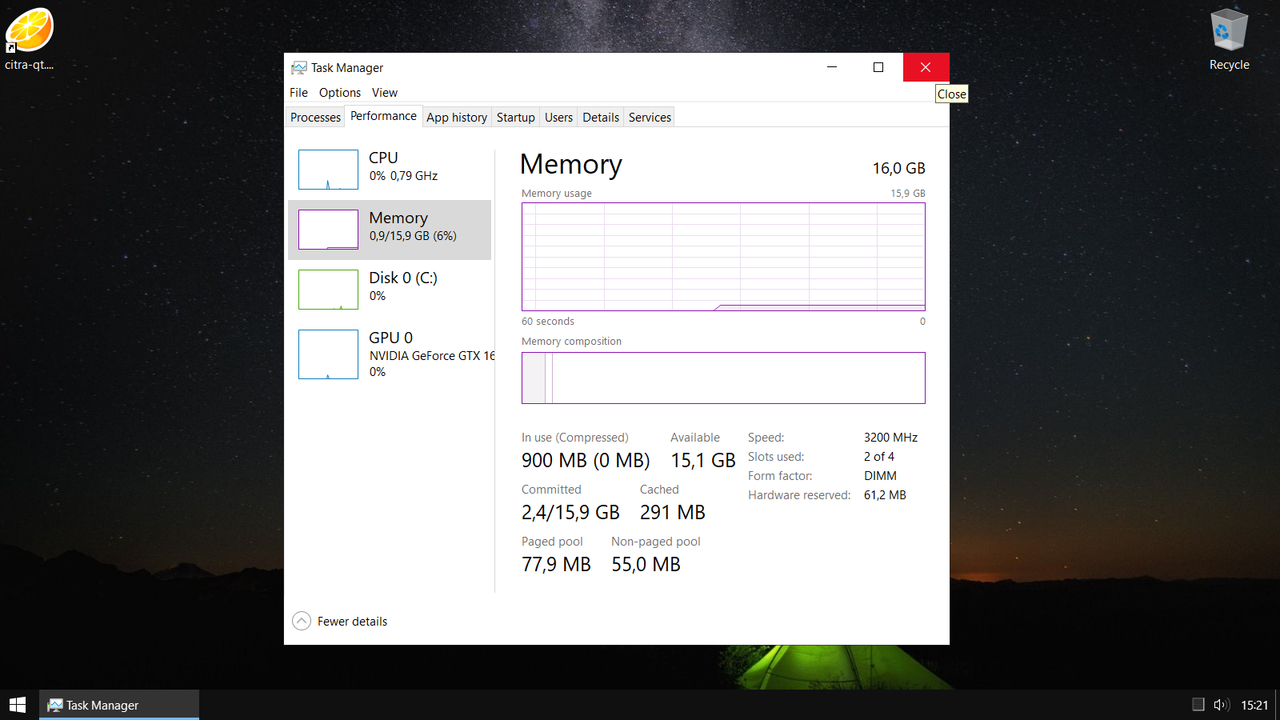The width and height of the screenshot is (1280, 720).
Task: Select the Recycle Bin desktop icon
Action: [x=1229, y=39]
